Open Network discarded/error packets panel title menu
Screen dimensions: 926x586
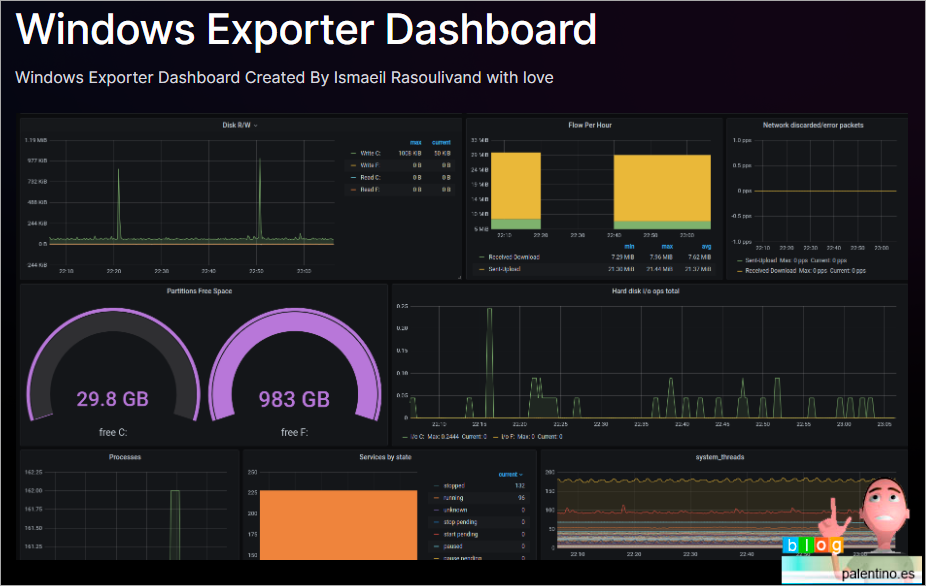tap(813, 125)
